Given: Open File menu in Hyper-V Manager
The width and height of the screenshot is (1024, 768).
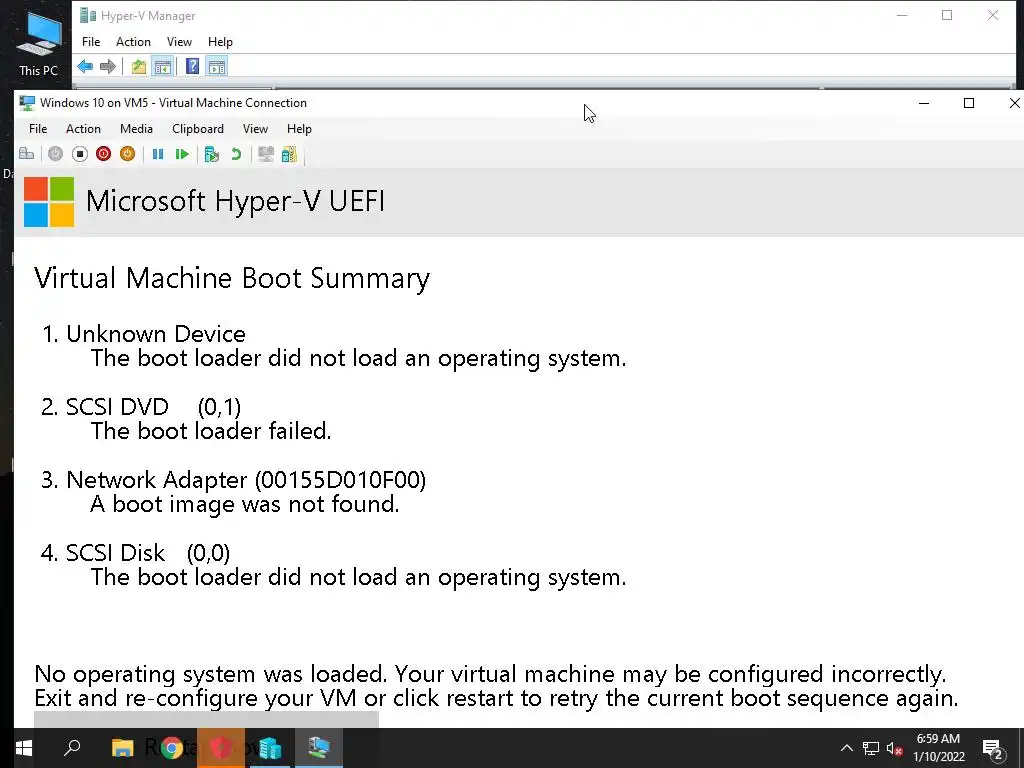Looking at the screenshot, I should point(91,42).
